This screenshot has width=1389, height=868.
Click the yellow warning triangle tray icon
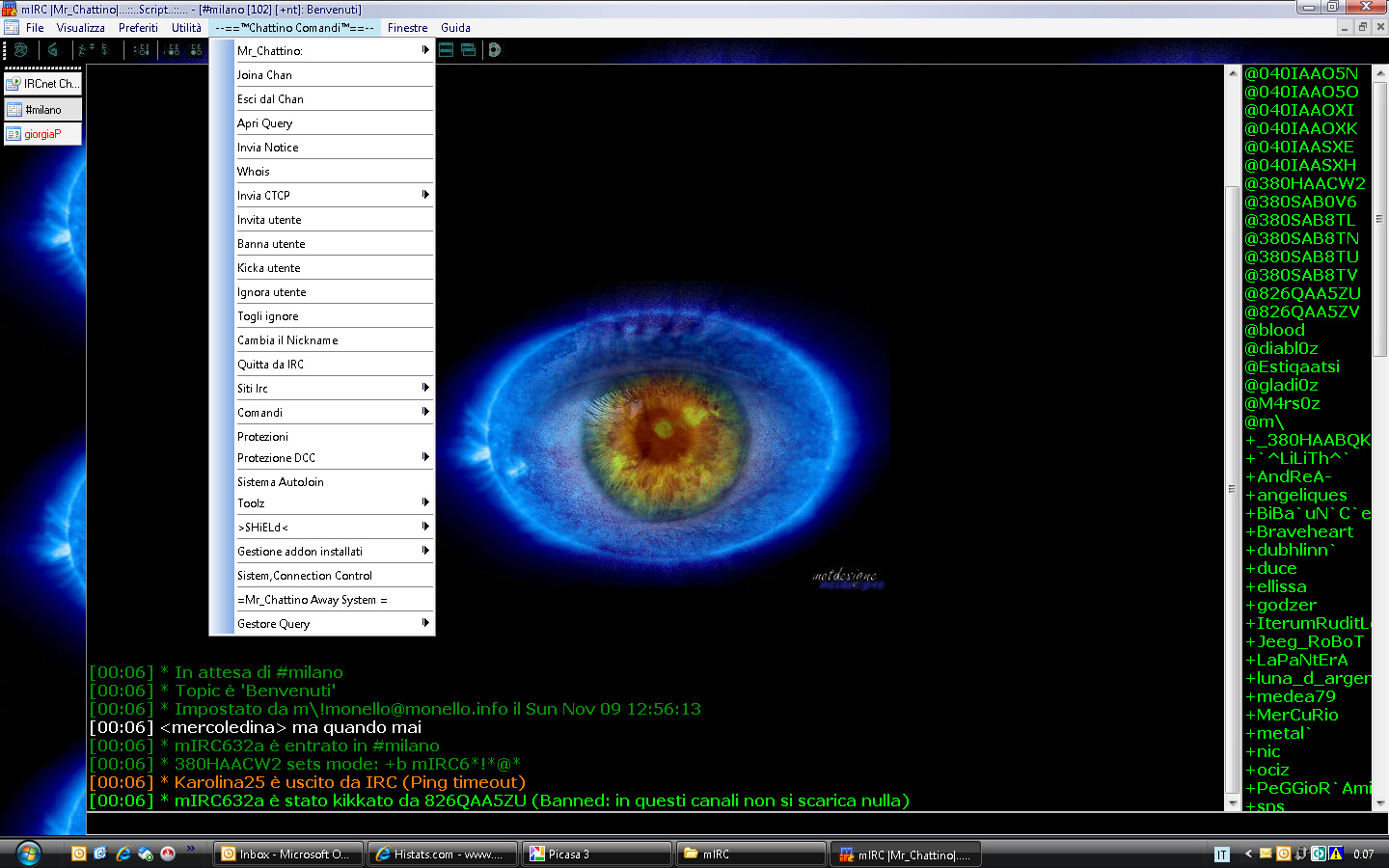coord(1335,854)
